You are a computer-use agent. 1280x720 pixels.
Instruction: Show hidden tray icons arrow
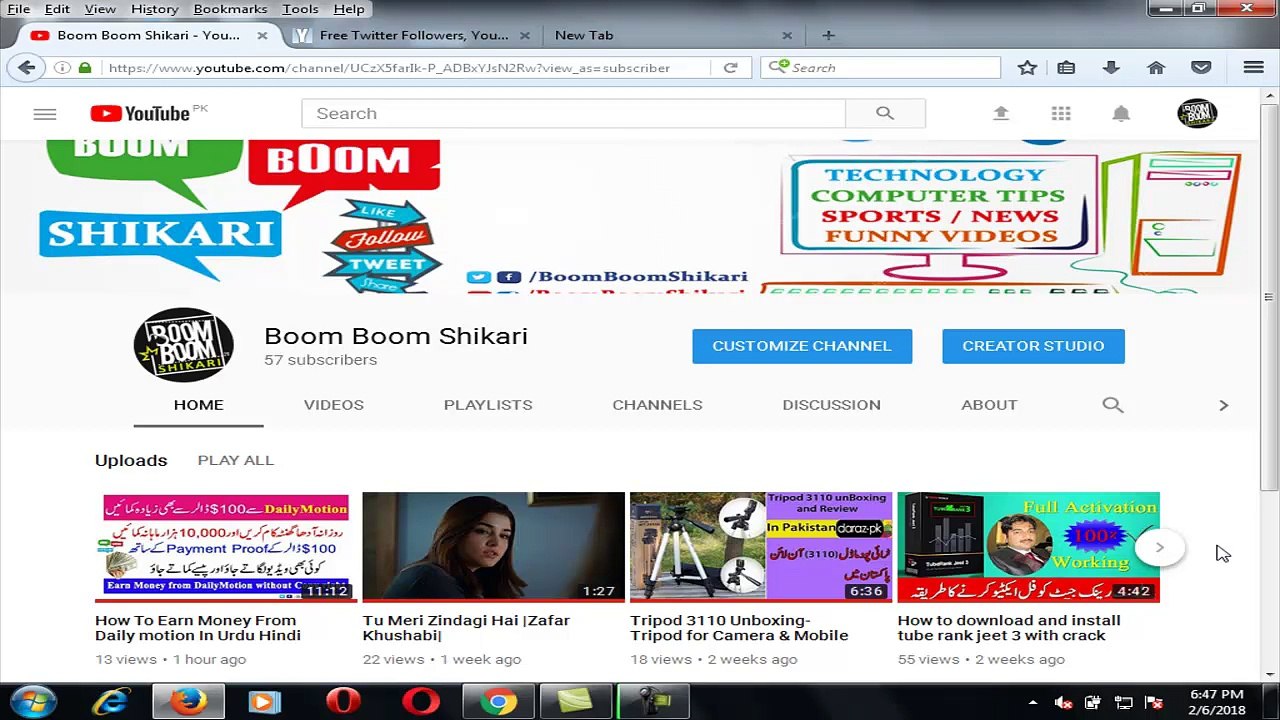1033,703
